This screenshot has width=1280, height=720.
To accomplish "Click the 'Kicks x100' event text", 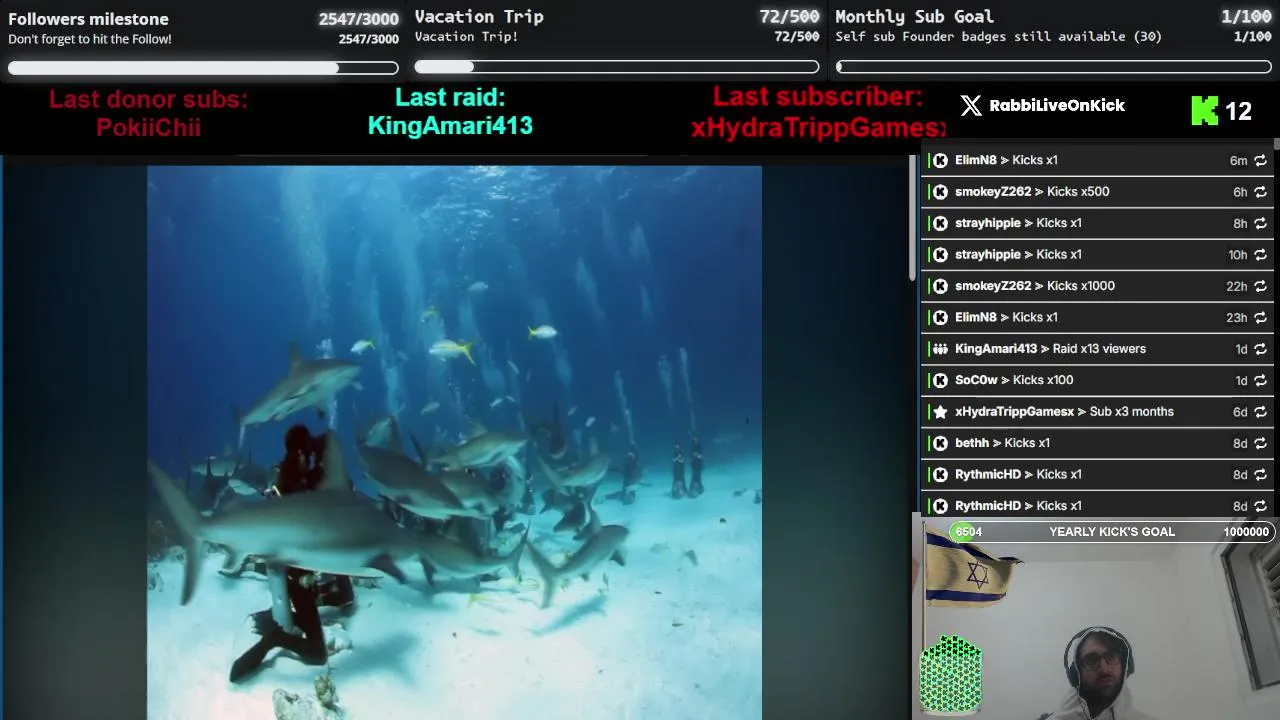I will [x=1043, y=380].
